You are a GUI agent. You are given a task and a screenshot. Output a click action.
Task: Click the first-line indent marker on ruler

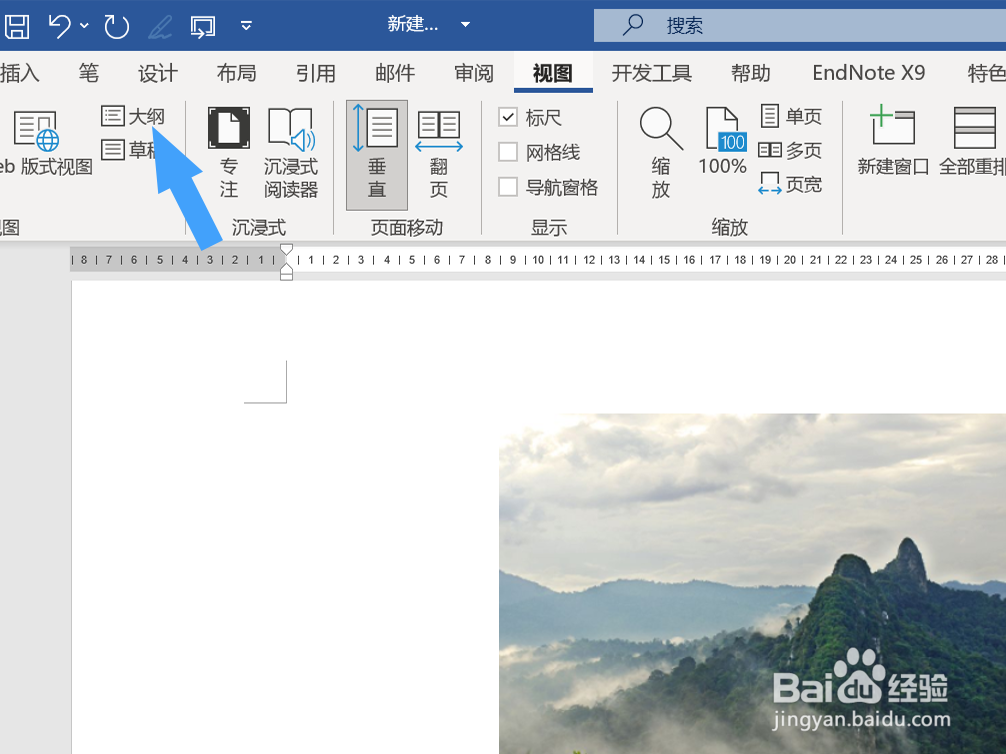tap(286, 250)
